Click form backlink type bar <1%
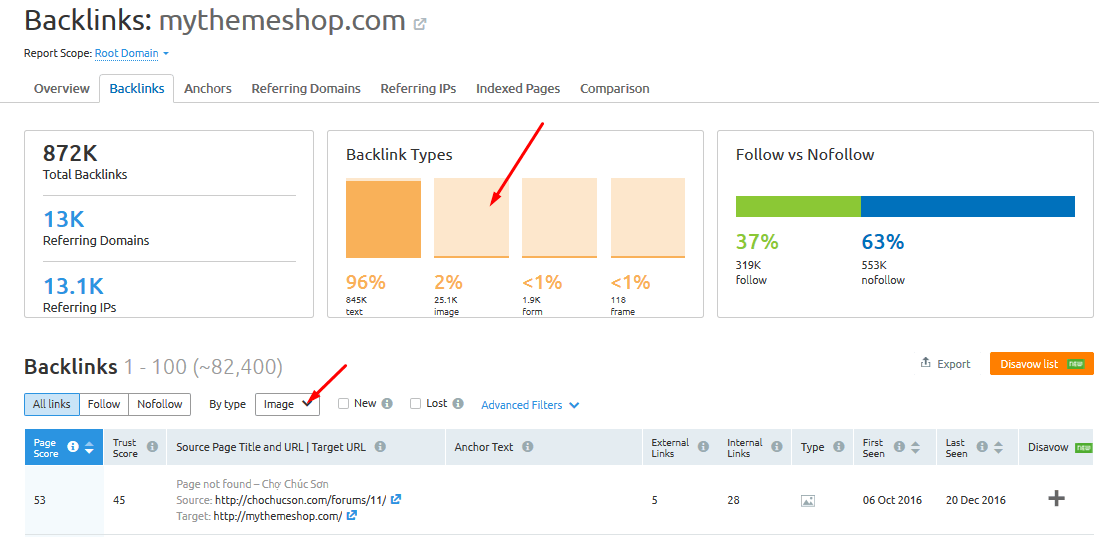The image size is (1099, 537). [559, 218]
